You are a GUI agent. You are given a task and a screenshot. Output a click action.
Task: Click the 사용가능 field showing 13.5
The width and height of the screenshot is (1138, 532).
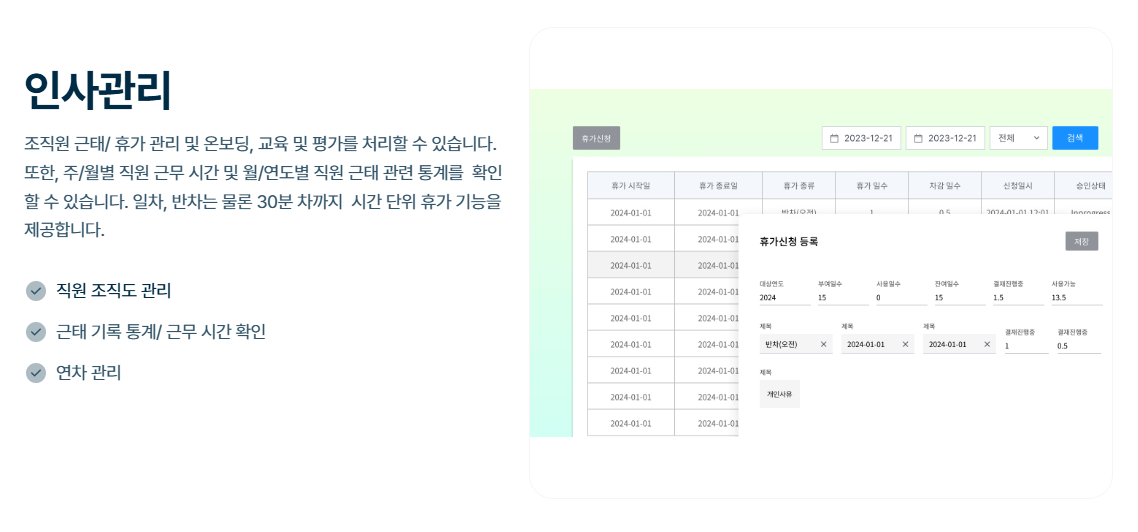pyautogui.click(x=1075, y=298)
